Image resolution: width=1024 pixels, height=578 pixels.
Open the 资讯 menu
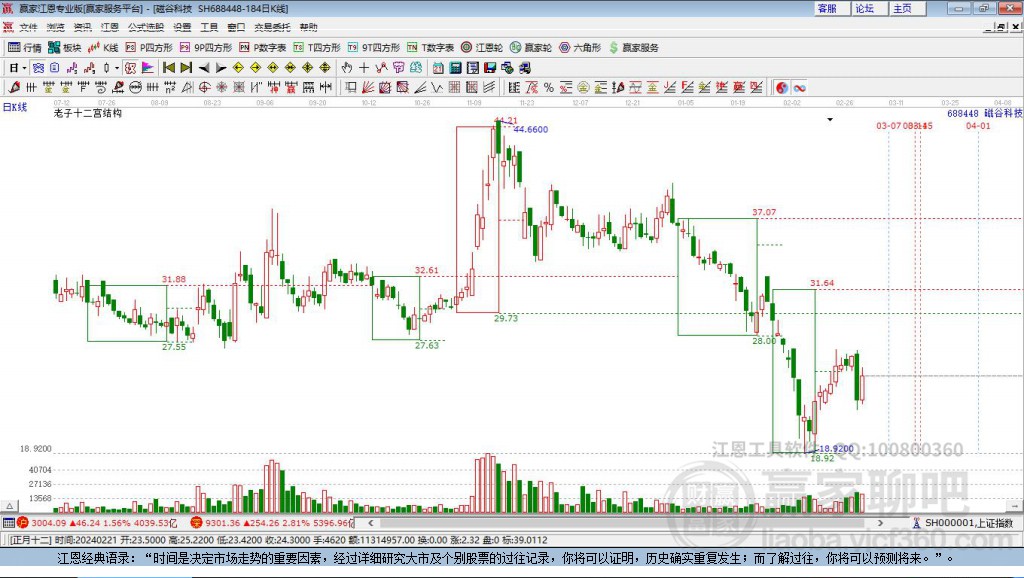coord(82,27)
